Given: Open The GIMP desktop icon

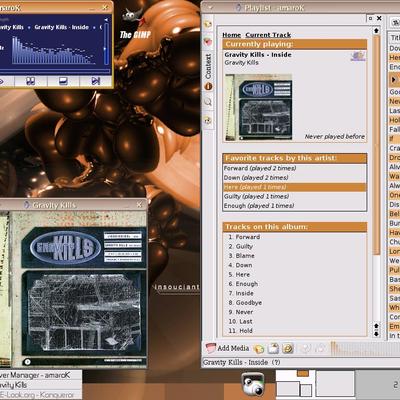Looking at the screenshot, I should click(135, 24).
